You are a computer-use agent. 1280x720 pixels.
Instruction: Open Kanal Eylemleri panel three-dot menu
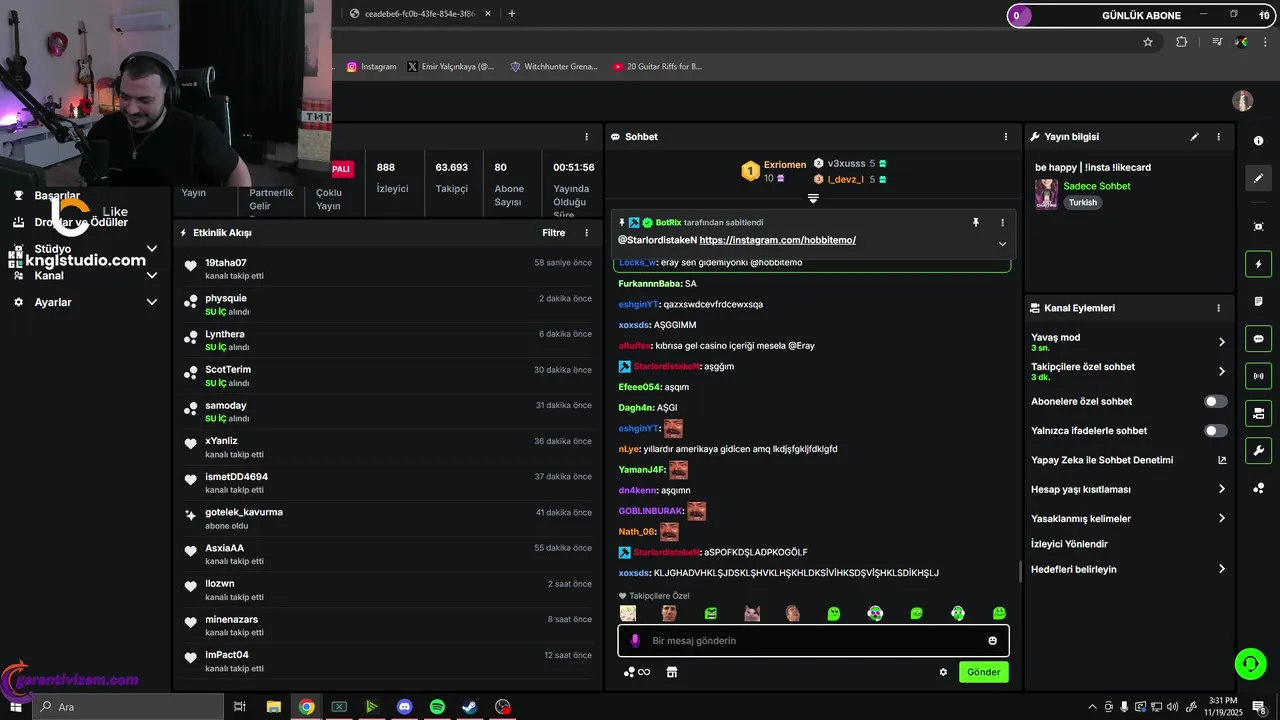tap(1218, 308)
